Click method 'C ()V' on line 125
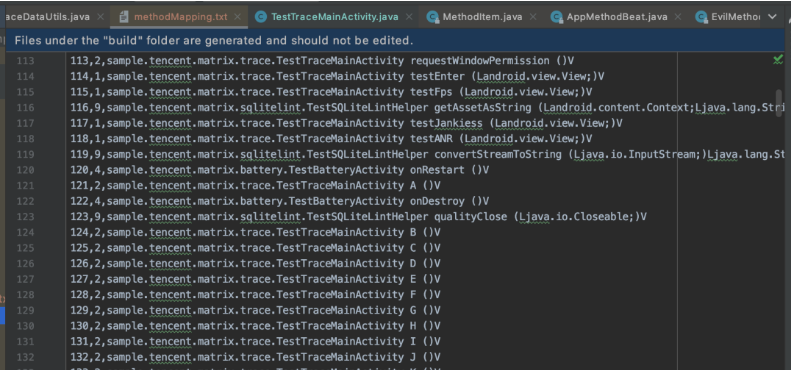Screen dimensions: 791x370 point(425,248)
